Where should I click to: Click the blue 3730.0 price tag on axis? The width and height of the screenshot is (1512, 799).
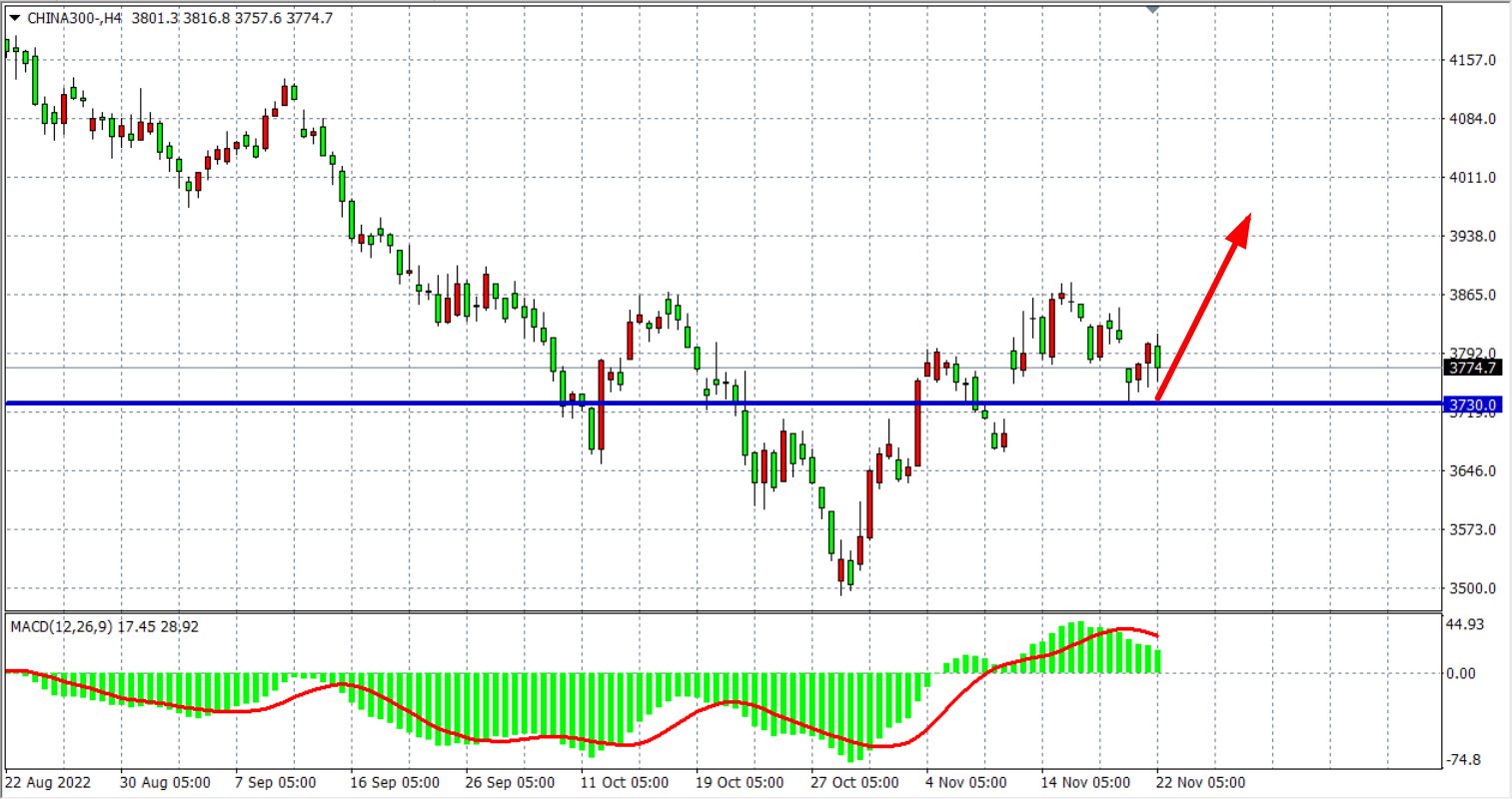point(1473,404)
